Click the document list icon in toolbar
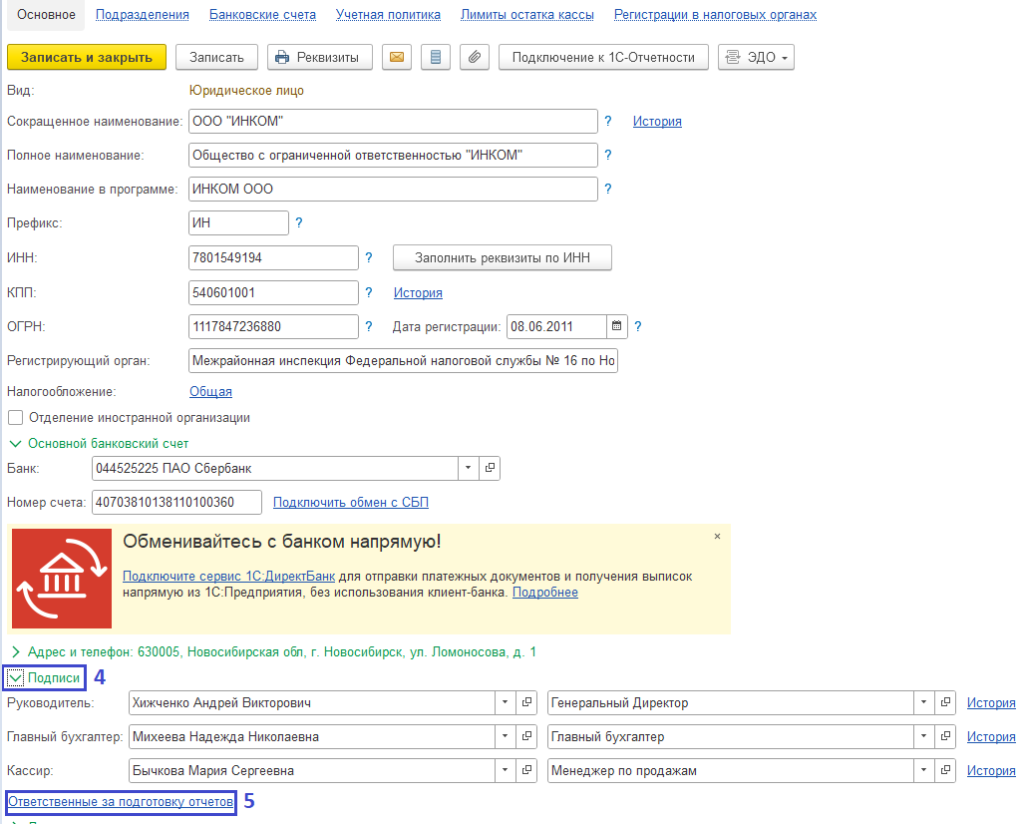This screenshot has width=1024, height=824. pyautogui.click(x=435, y=57)
